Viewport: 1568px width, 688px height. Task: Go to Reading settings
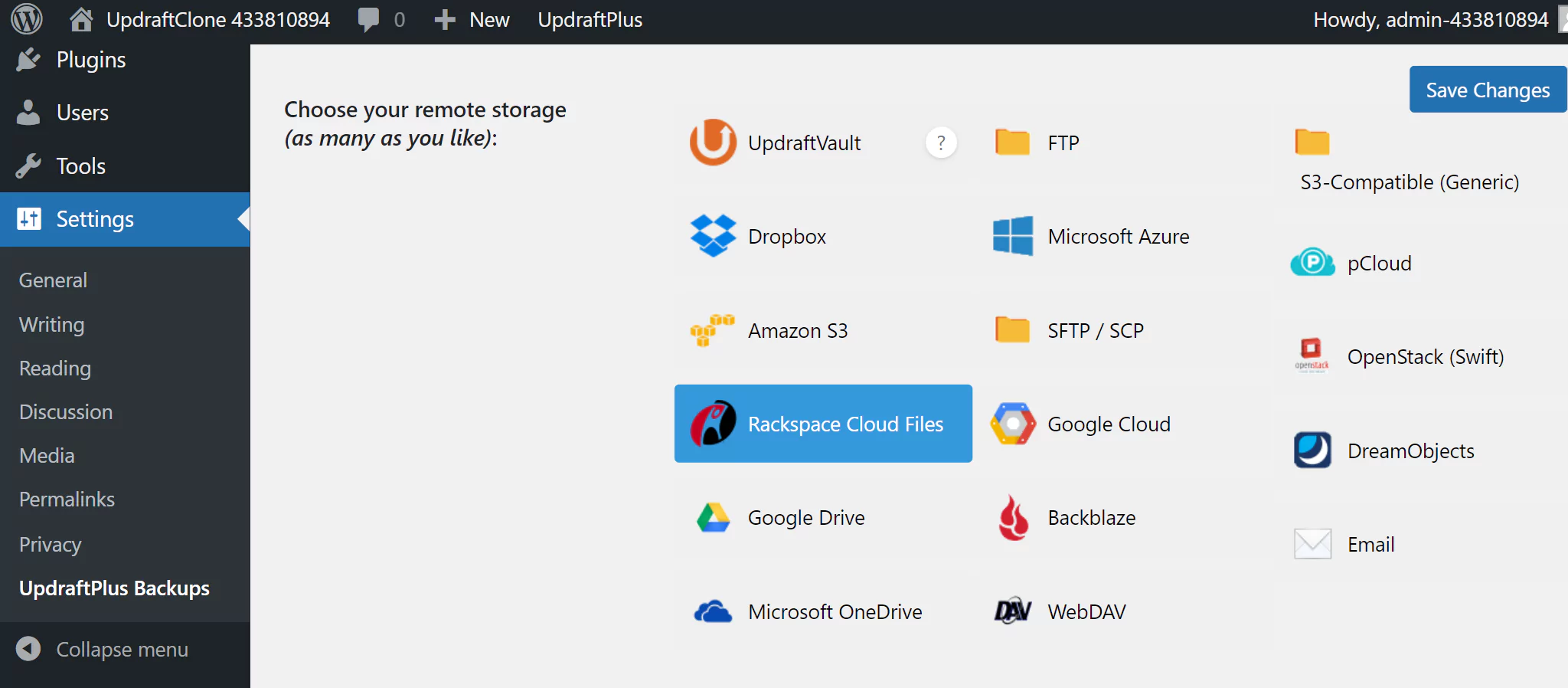54,369
